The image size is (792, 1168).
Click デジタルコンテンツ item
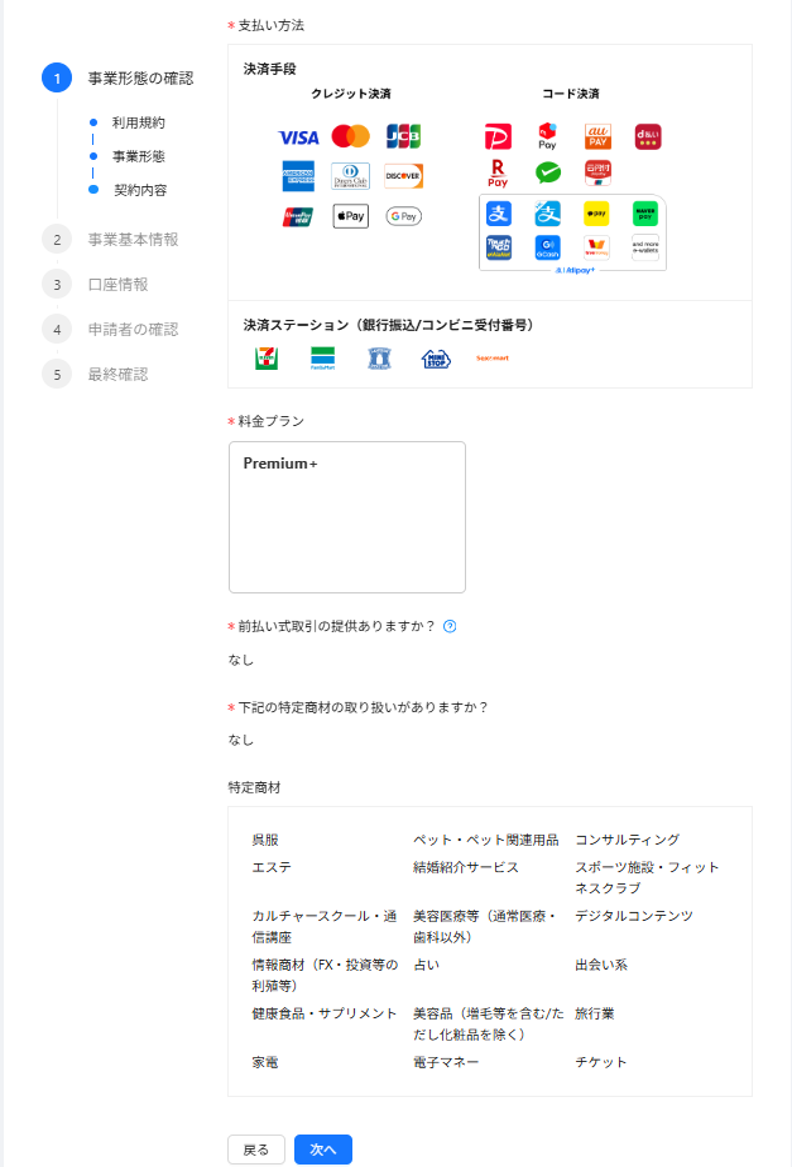point(634,916)
